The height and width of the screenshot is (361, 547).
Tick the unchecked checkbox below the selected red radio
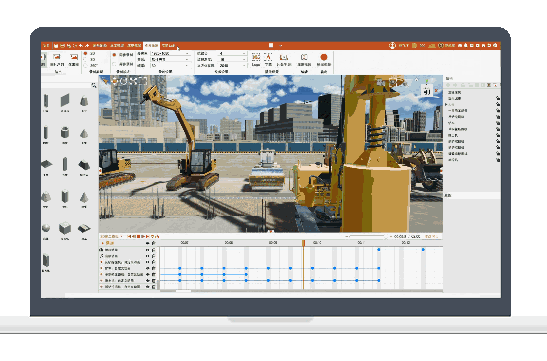tap(114, 64)
